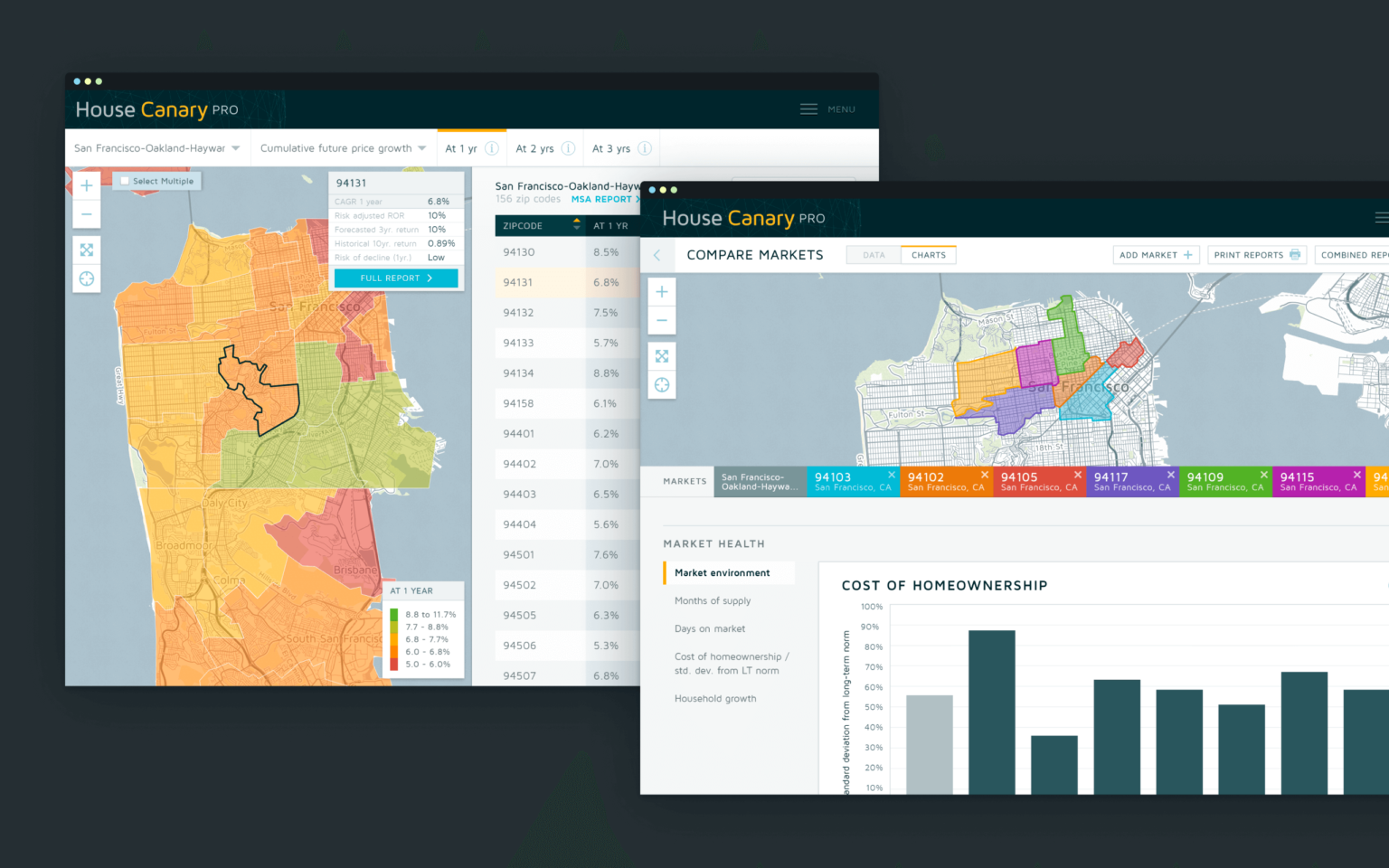Sort the table by the ZIPCODE column arrows

tap(576, 225)
